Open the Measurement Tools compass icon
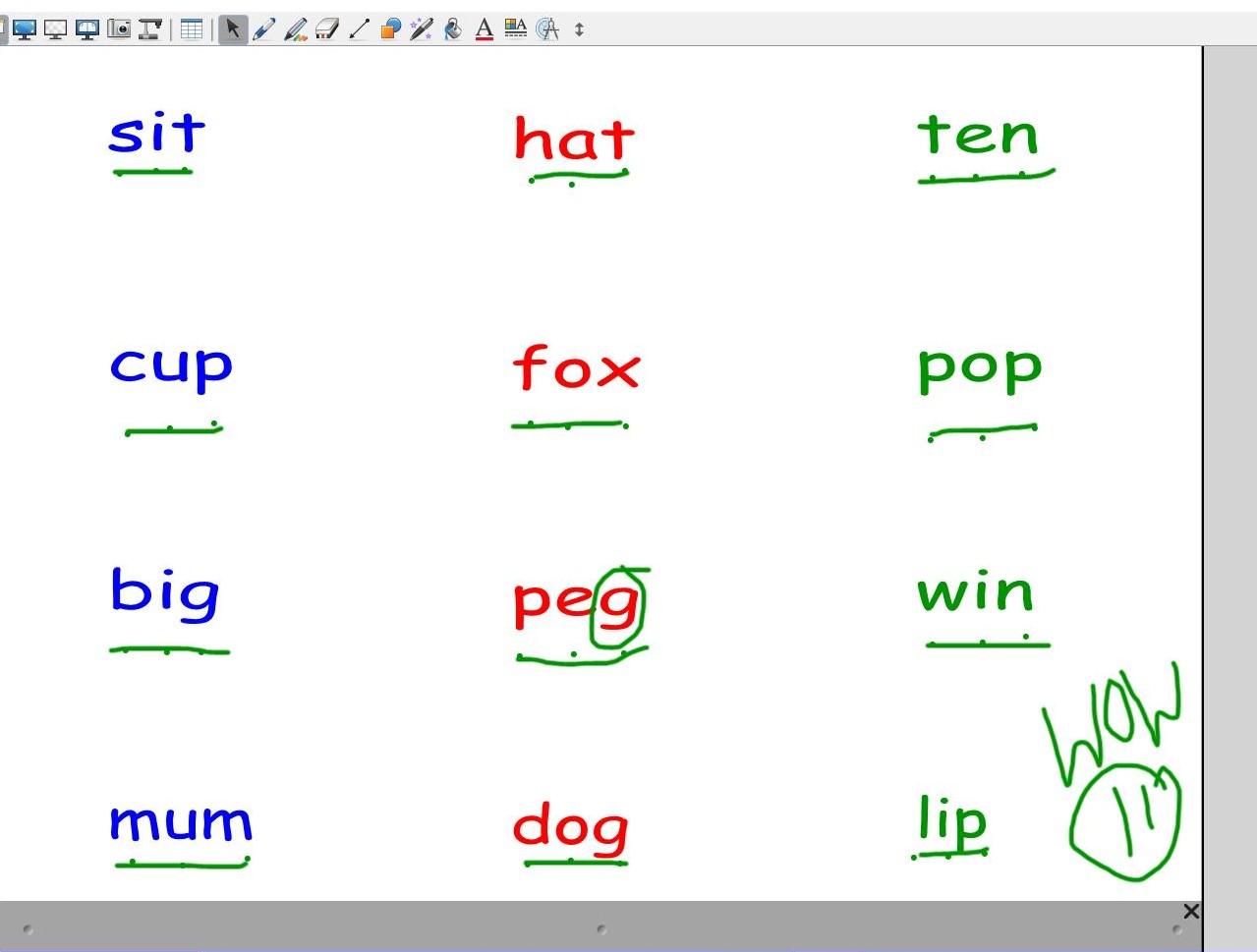This screenshot has height=952, width=1257. coord(547,29)
